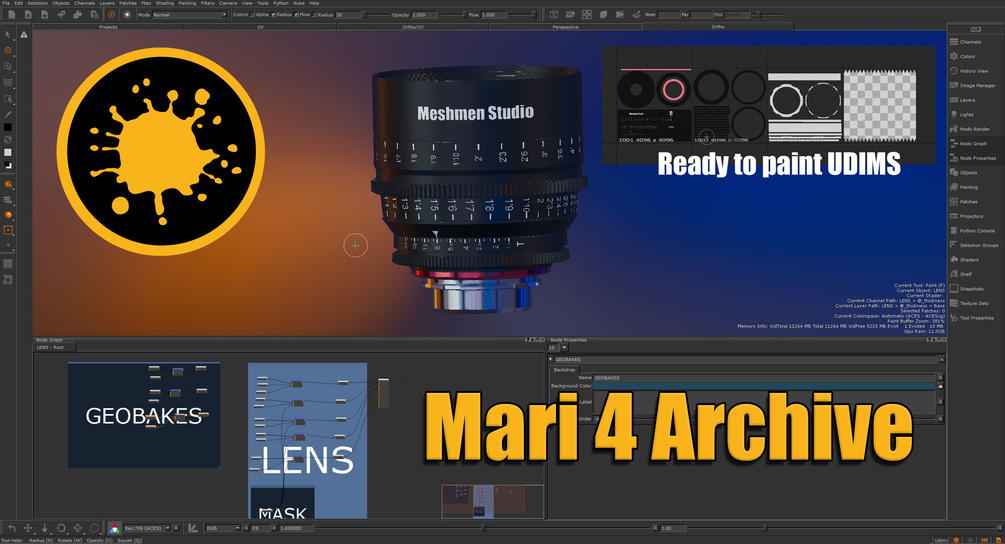1005x544 pixels.
Task: Open the Colors palette from right sidebar
Action: (963, 56)
